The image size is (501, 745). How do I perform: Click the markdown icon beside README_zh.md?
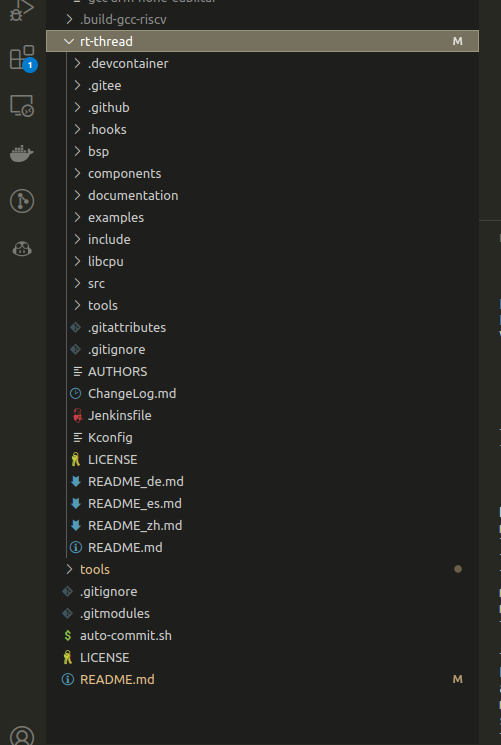coord(76,525)
